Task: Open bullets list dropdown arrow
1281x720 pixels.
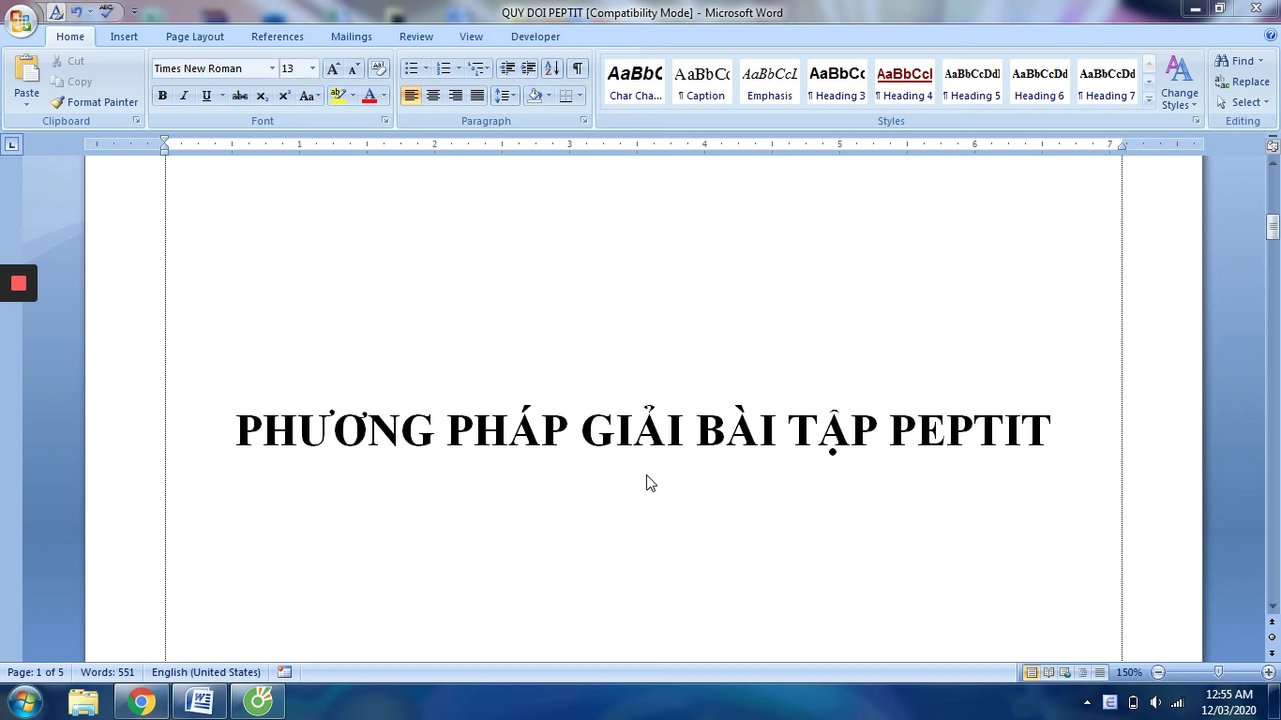Action: (426, 68)
